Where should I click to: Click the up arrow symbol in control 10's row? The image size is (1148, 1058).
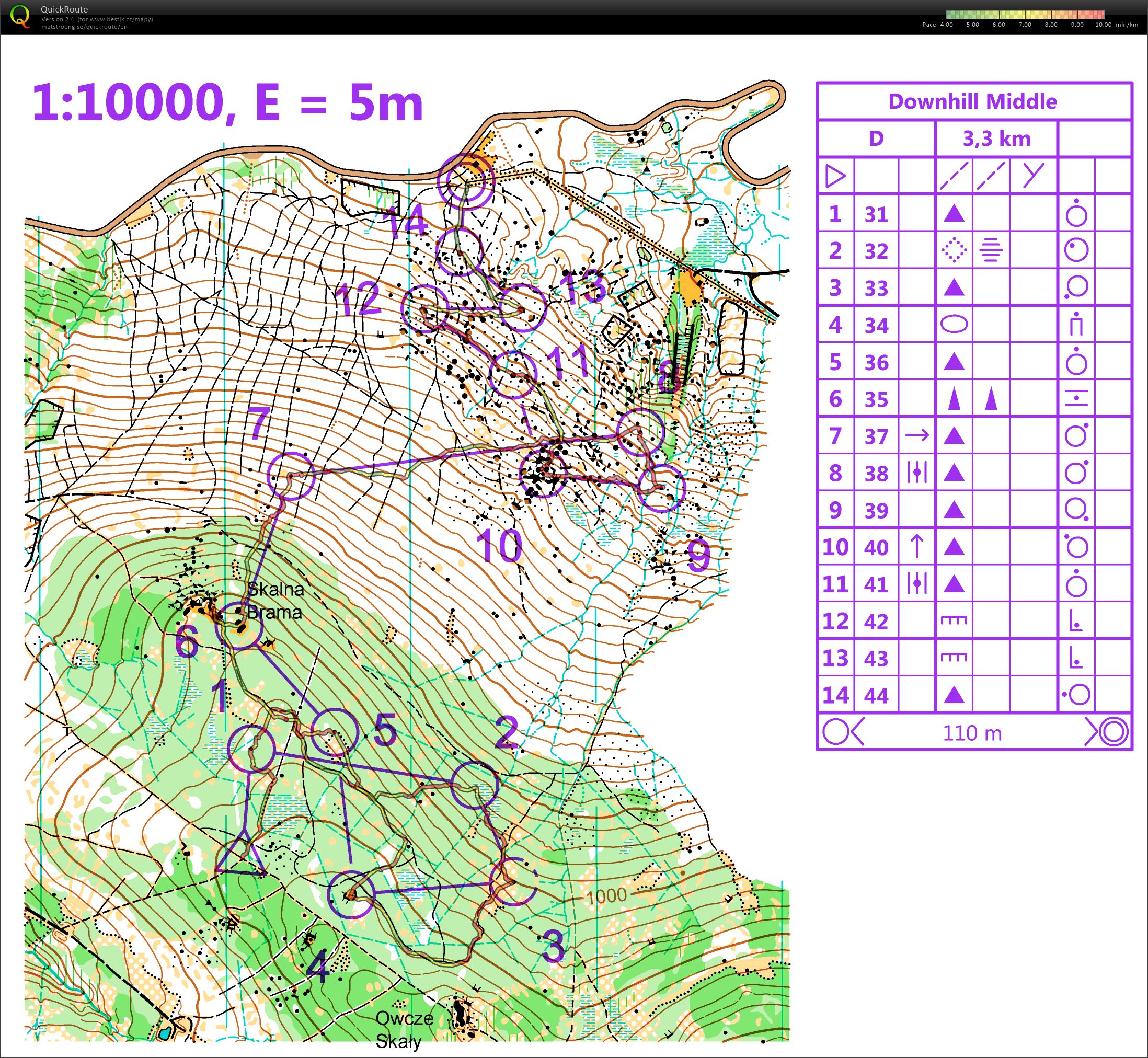coord(917,546)
